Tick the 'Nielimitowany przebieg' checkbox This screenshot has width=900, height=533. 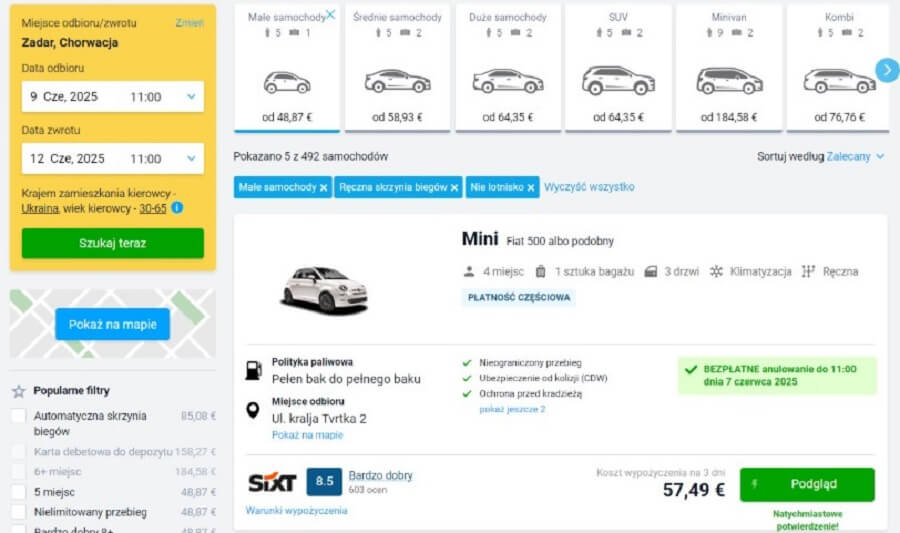click(x=19, y=512)
